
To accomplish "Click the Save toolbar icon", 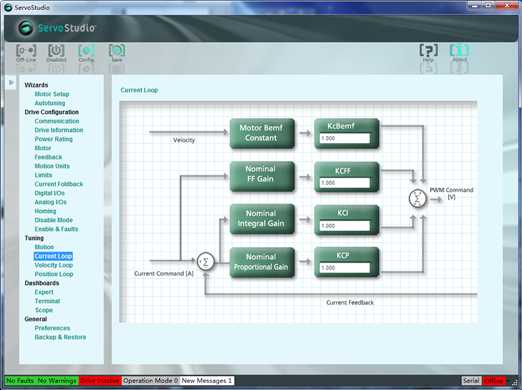I will click(x=117, y=53).
